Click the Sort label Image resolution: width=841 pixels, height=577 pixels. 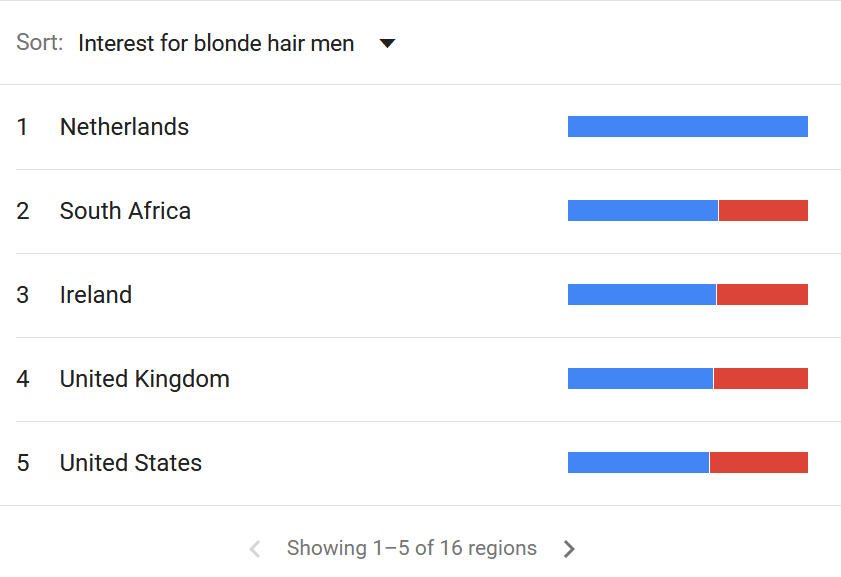coord(40,42)
